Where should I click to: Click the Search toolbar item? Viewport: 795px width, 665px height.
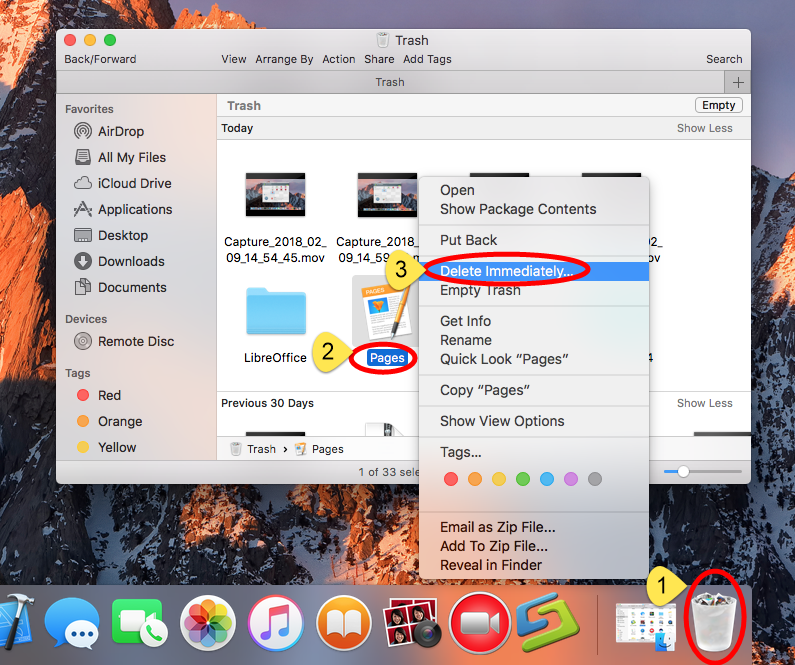point(724,59)
